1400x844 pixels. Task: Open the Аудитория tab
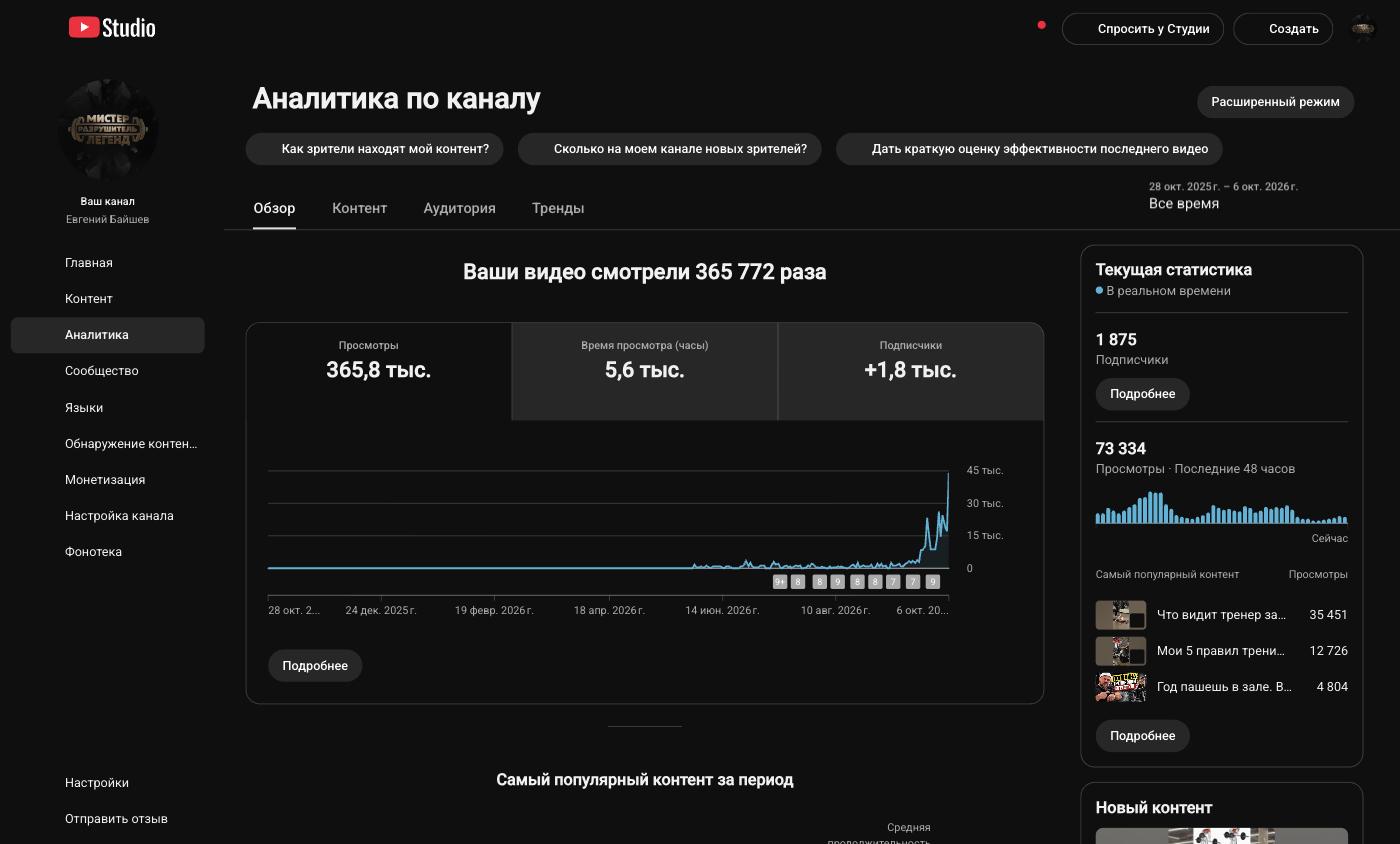pos(459,208)
